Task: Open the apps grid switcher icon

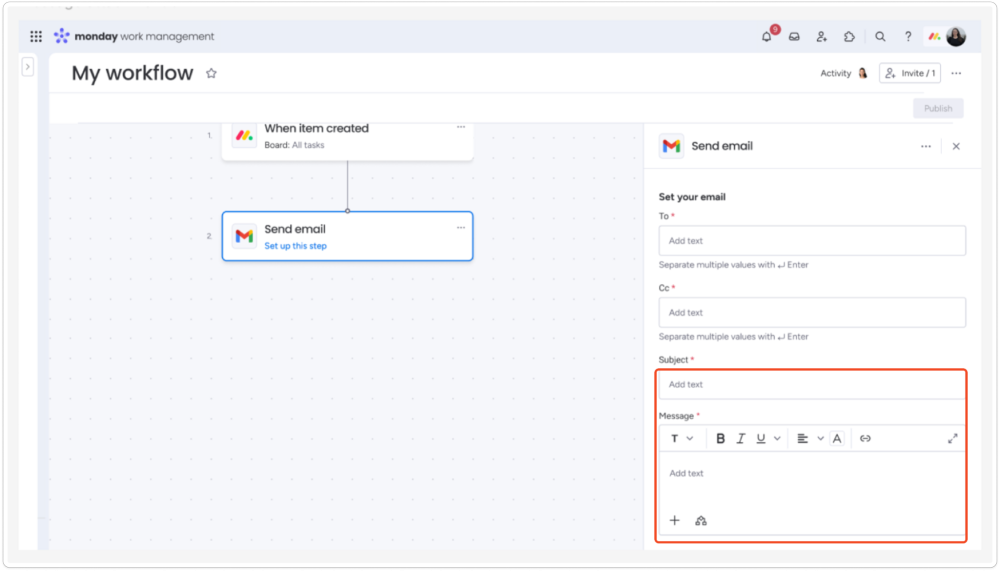Action: tap(36, 37)
